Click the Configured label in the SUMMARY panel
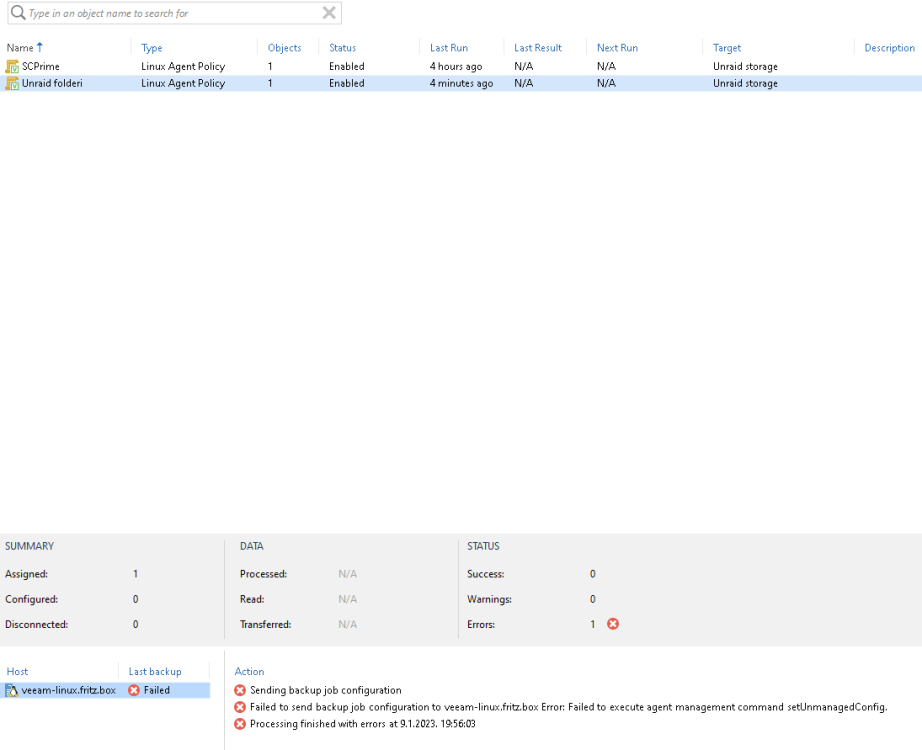The width and height of the screenshot is (922, 750). pos(32,599)
